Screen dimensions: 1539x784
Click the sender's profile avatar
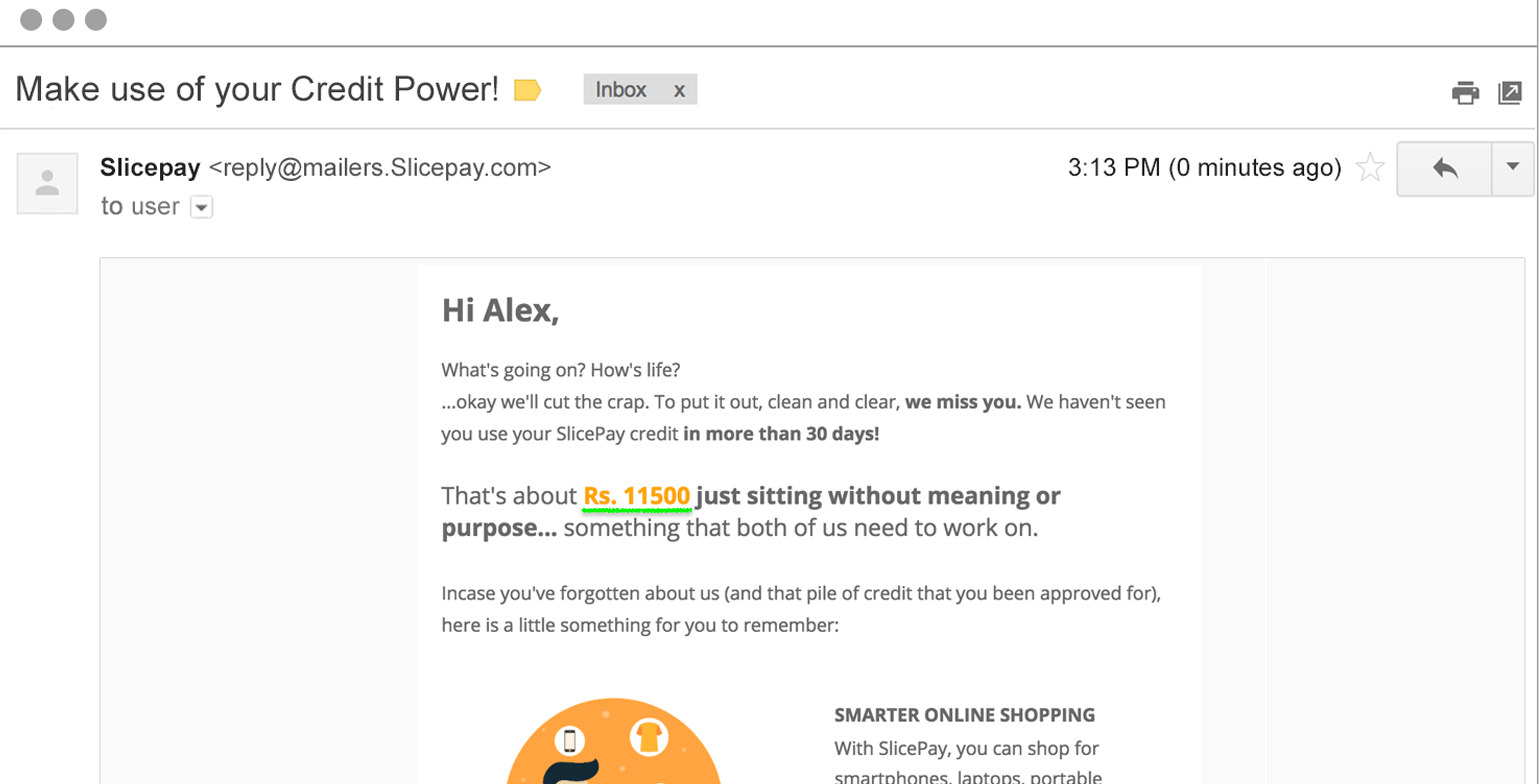click(x=46, y=183)
